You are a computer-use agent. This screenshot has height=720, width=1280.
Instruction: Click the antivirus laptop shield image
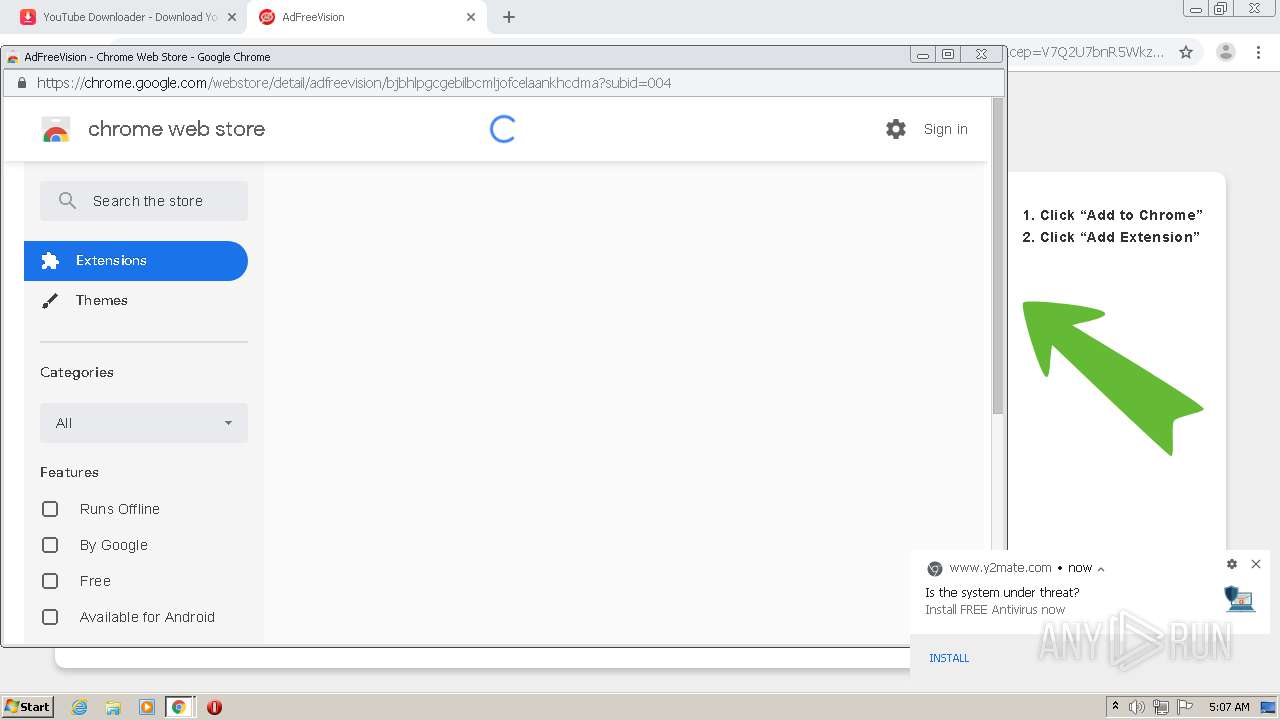1239,598
